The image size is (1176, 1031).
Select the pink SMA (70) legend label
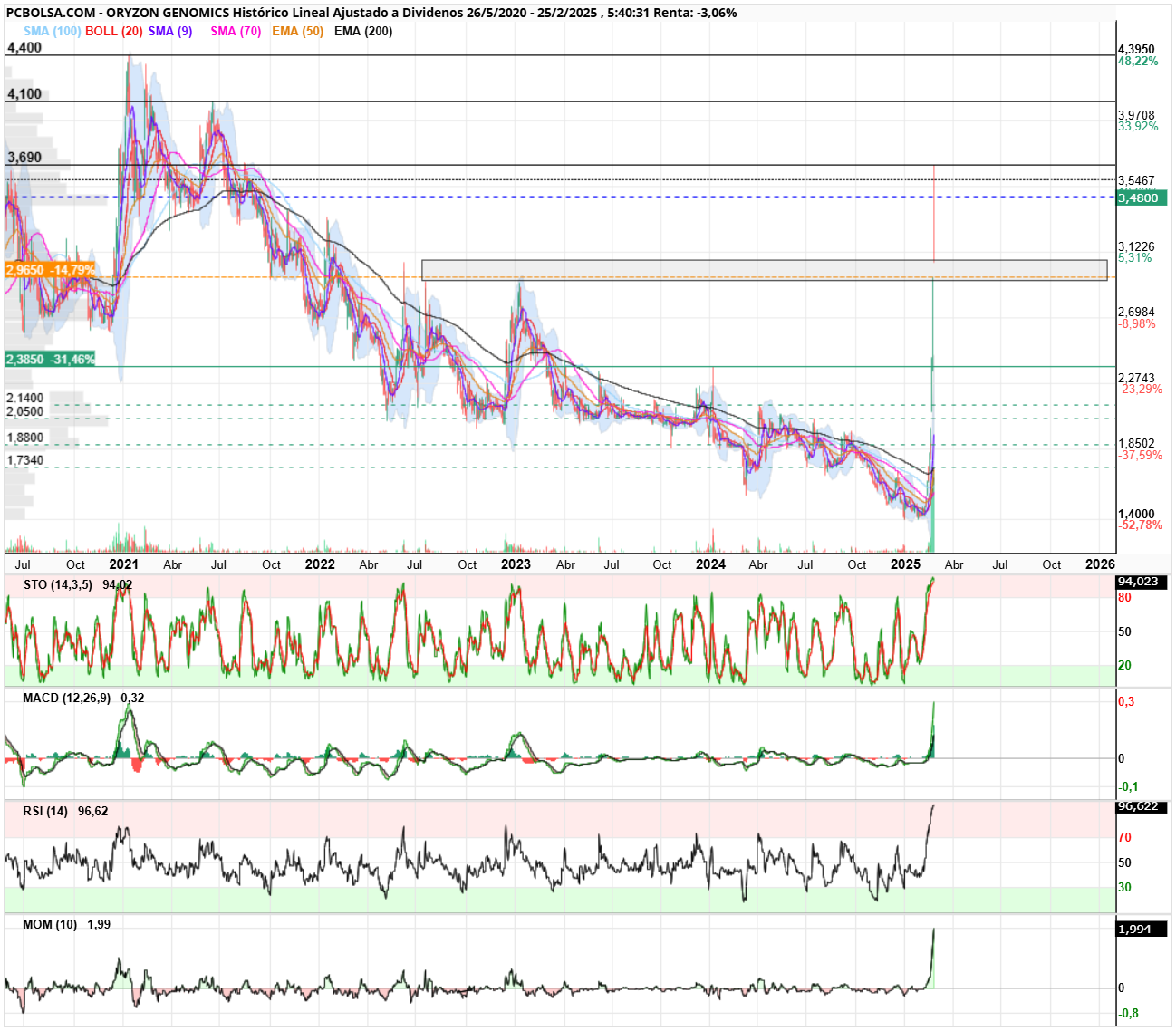click(236, 31)
